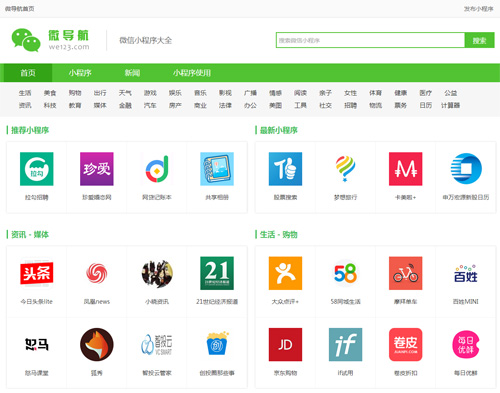The image size is (500, 393).
Task: Select the 科技 category link
Action: [x=50, y=105]
